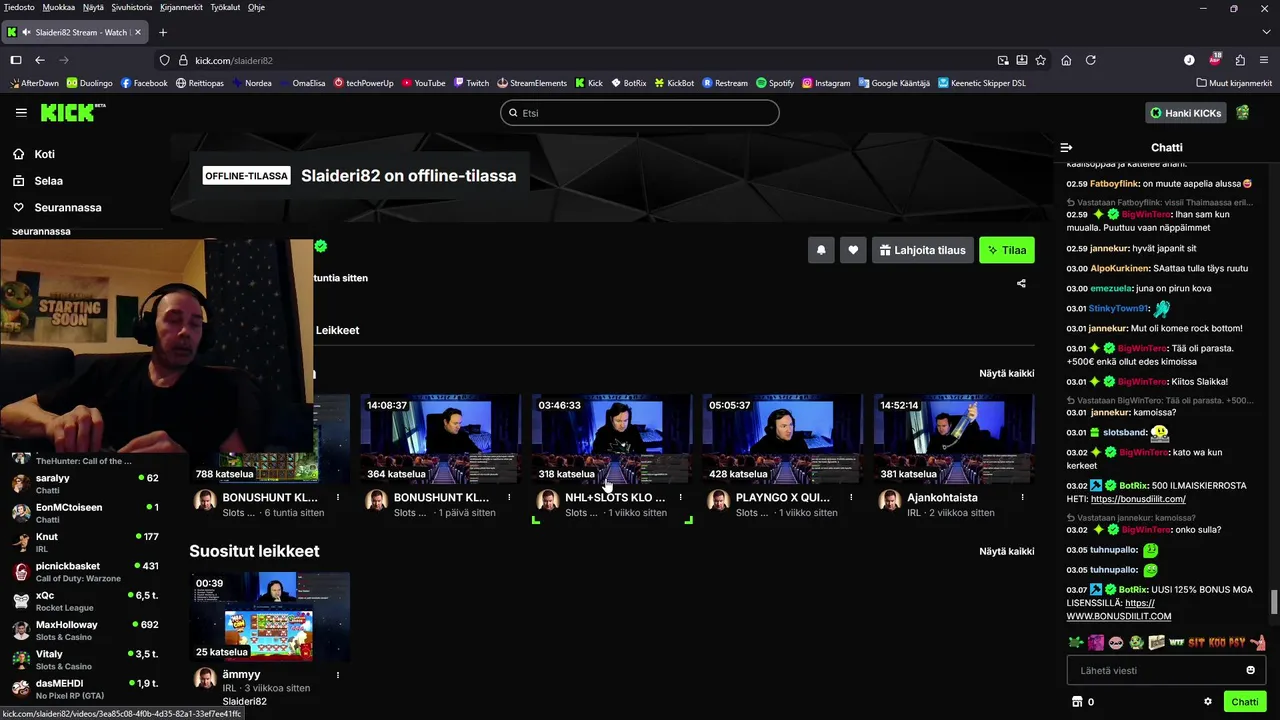
Task: Open Seurannassa in the sidebar
Action: click(67, 207)
